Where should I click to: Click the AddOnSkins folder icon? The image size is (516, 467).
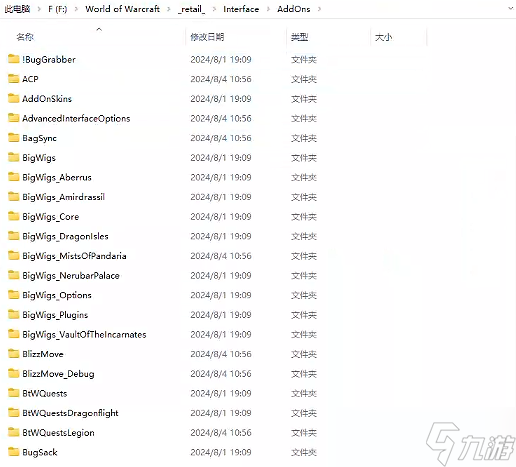pos(13,99)
